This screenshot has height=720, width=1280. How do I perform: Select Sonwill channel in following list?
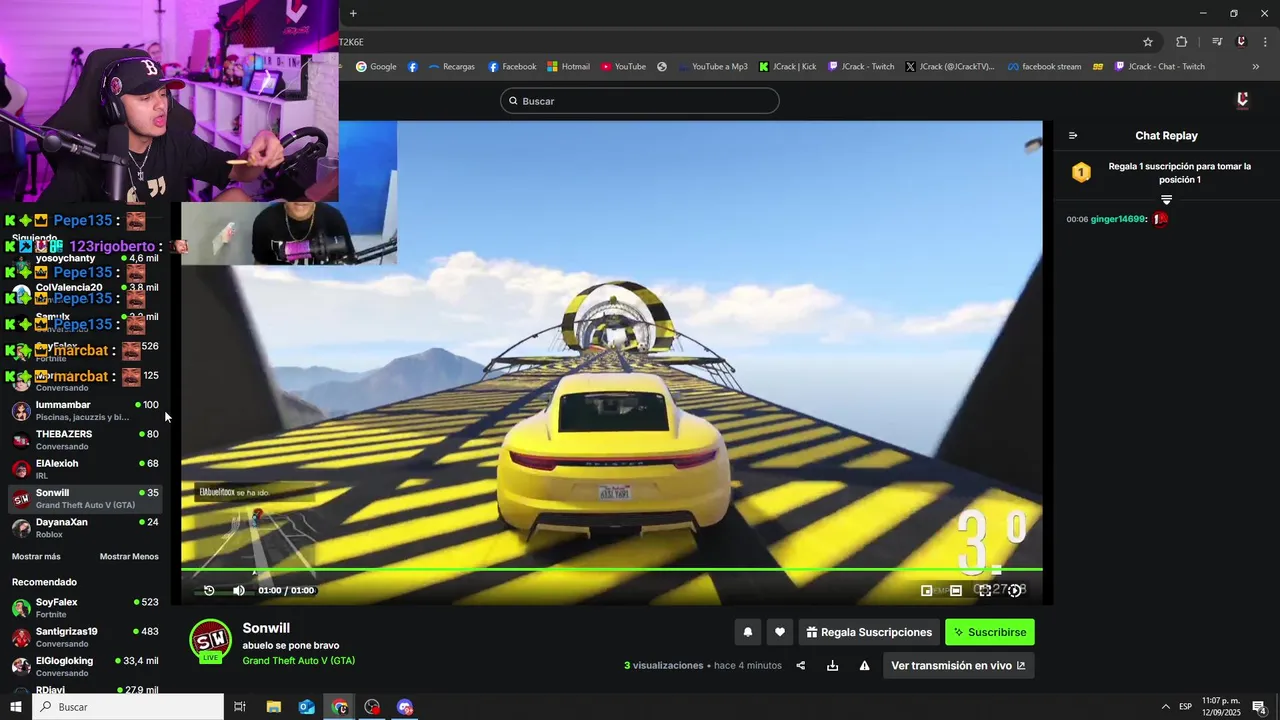click(85, 499)
